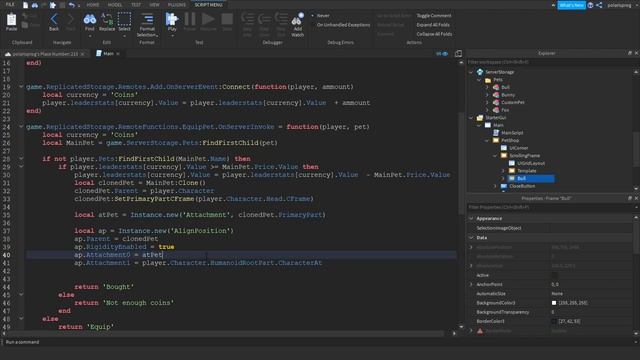Click the share icon near username
The height and width of the screenshot is (360, 640).
point(599,5)
